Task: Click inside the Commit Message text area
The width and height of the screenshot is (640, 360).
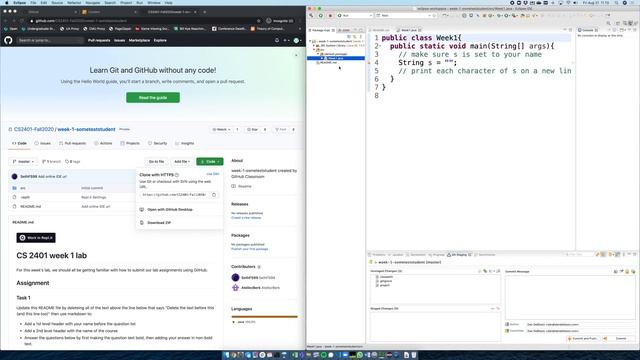Action: 570,297
